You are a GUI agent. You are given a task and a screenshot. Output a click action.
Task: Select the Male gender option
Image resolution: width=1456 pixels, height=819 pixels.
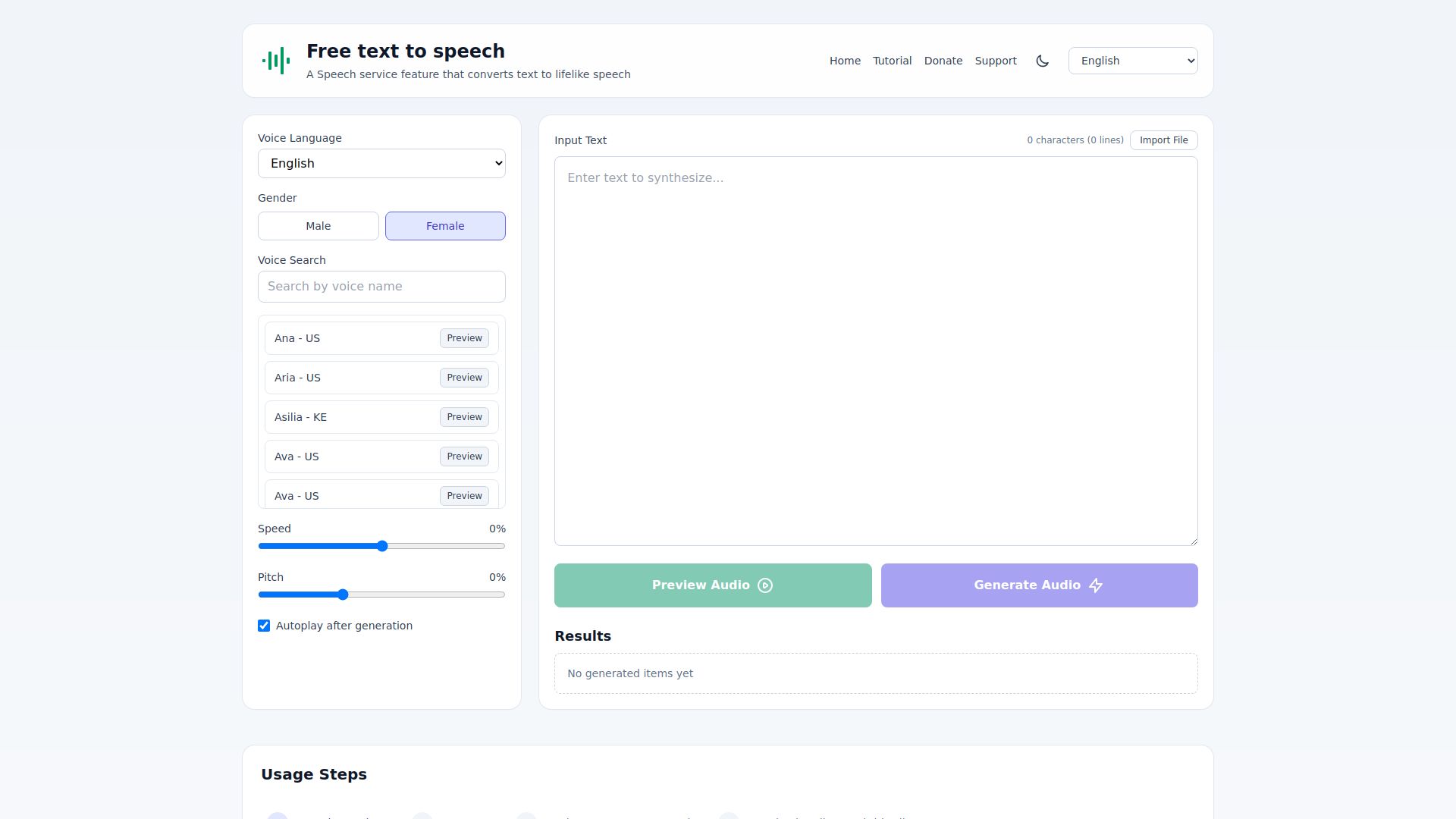[x=318, y=225]
